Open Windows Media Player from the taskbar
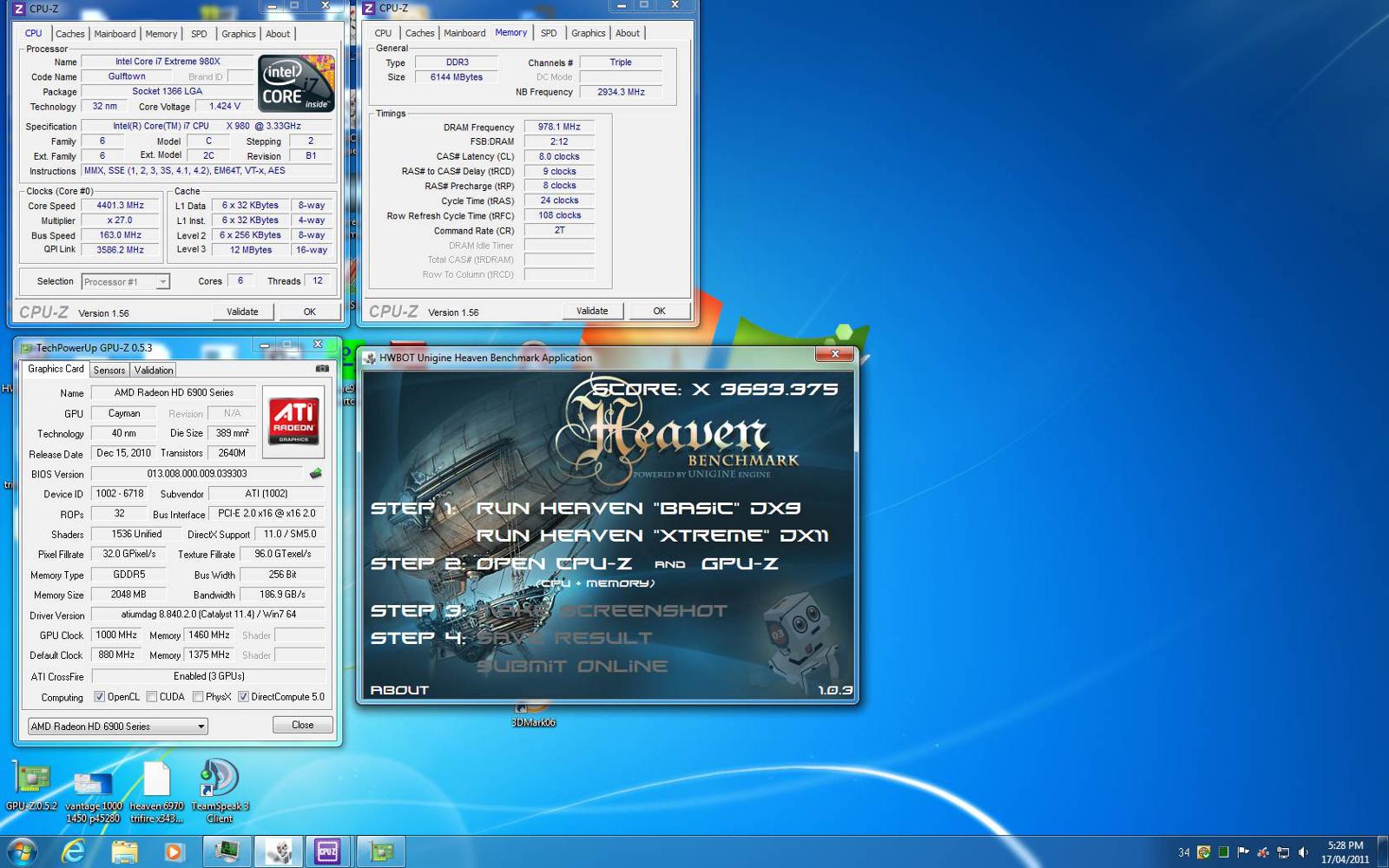 [174, 852]
